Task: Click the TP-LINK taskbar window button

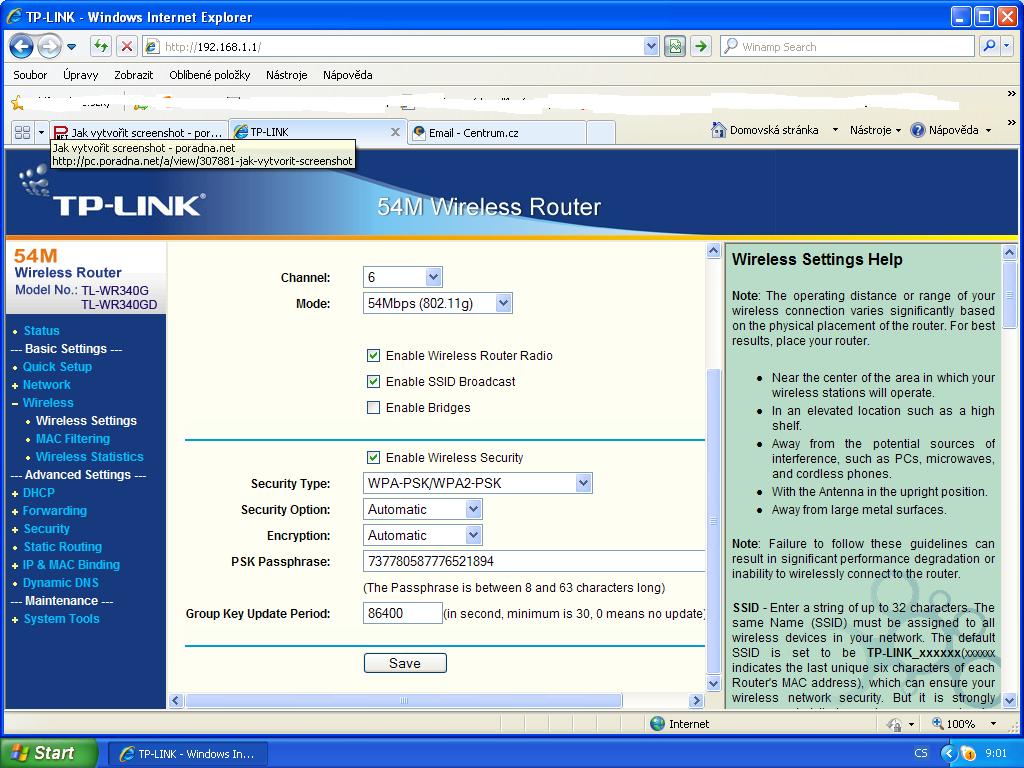Action: pos(187,754)
